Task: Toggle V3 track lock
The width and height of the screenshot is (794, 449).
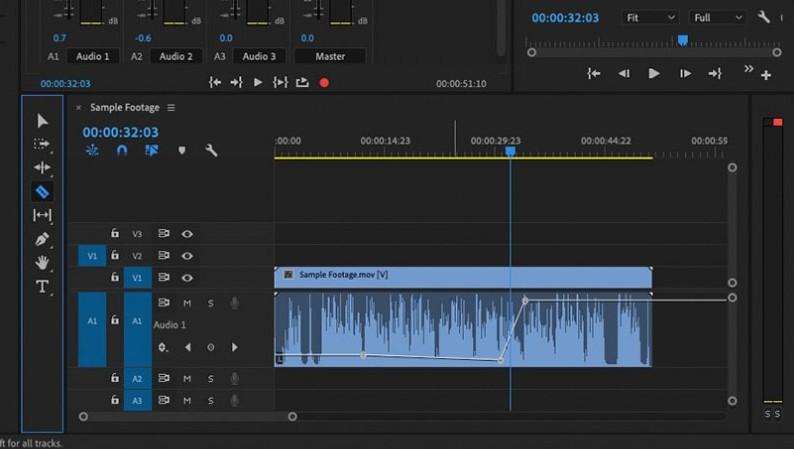Action: point(115,233)
